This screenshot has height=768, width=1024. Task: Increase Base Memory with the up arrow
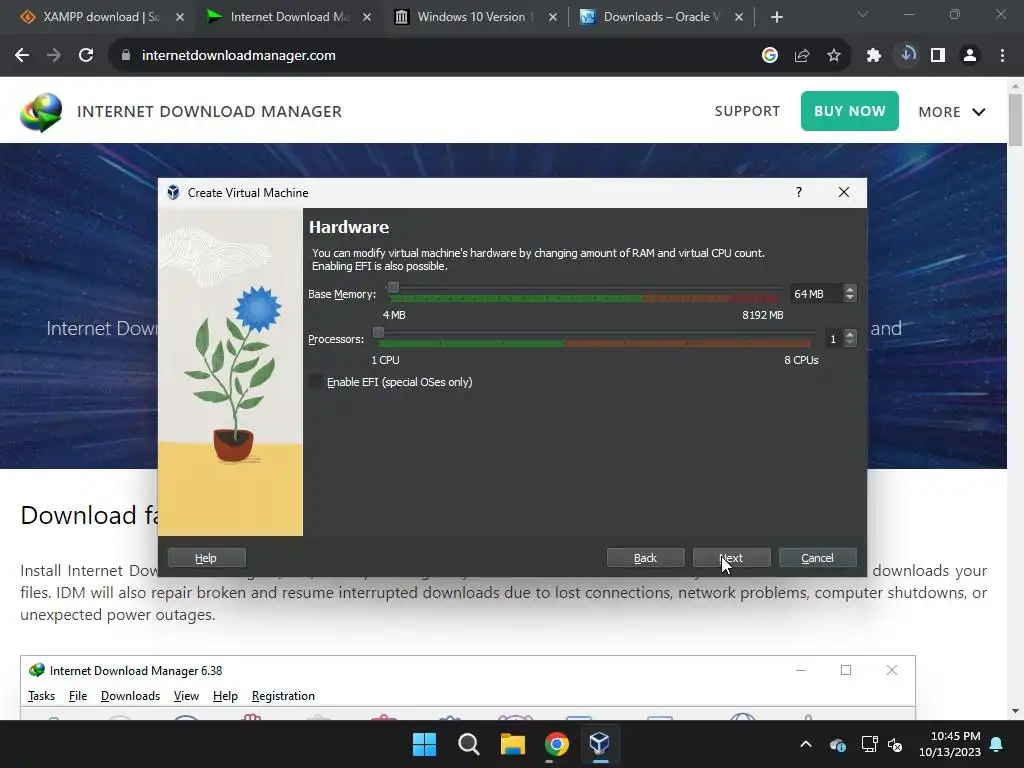coord(850,289)
